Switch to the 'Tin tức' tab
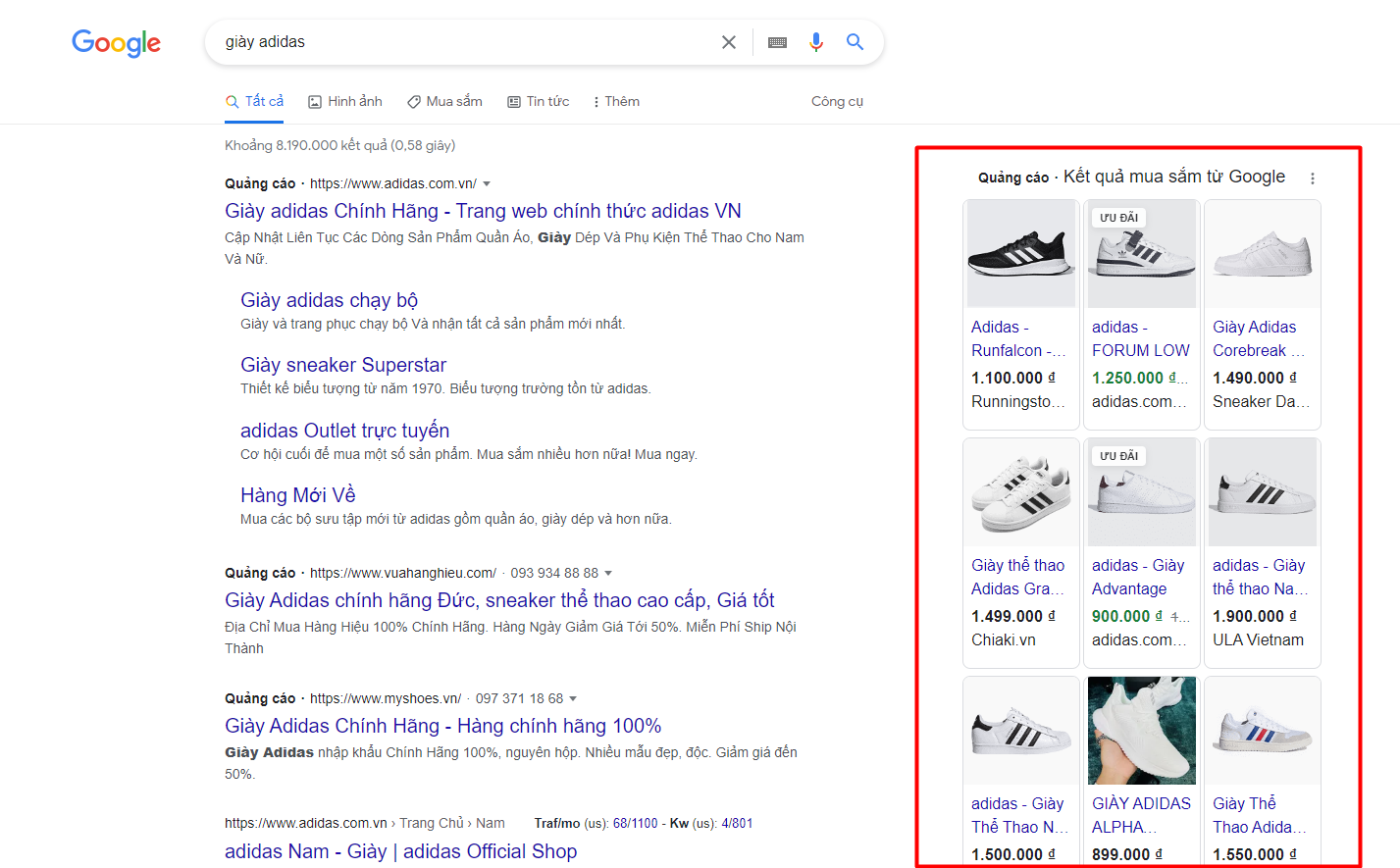This screenshot has height=868, width=1400. click(x=538, y=101)
